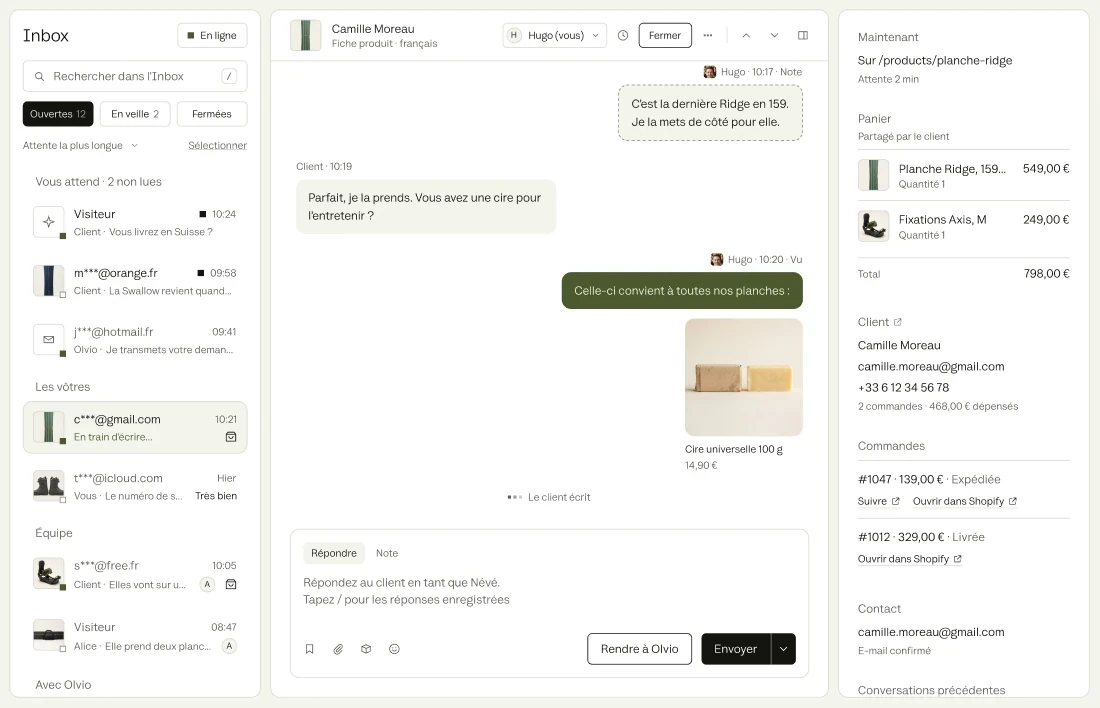Click the Envoyer button
This screenshot has height=708, width=1100.
[x=736, y=649]
